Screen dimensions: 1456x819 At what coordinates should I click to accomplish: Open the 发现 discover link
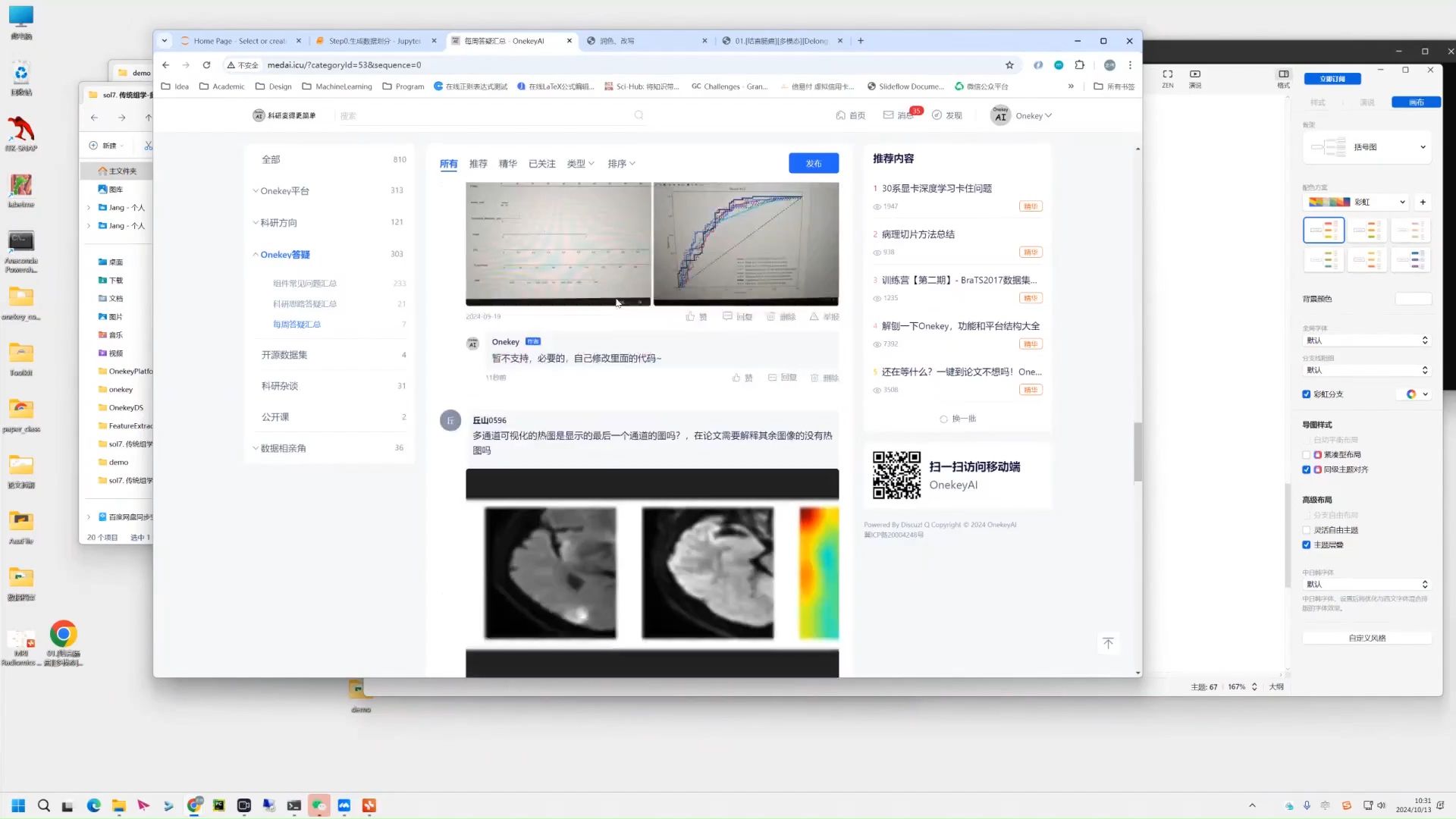tap(946, 115)
